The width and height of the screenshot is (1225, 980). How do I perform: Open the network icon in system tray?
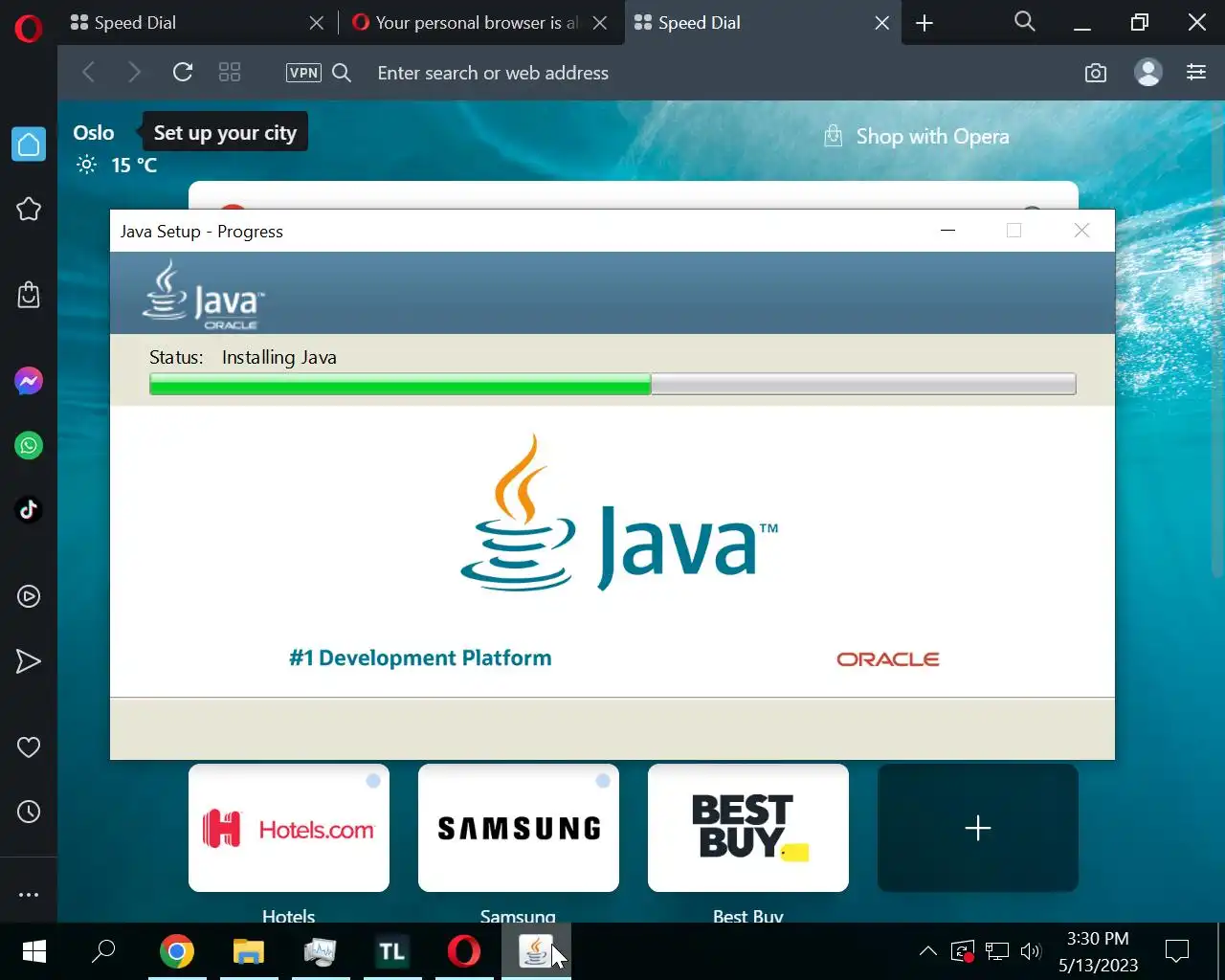[x=997, y=951]
